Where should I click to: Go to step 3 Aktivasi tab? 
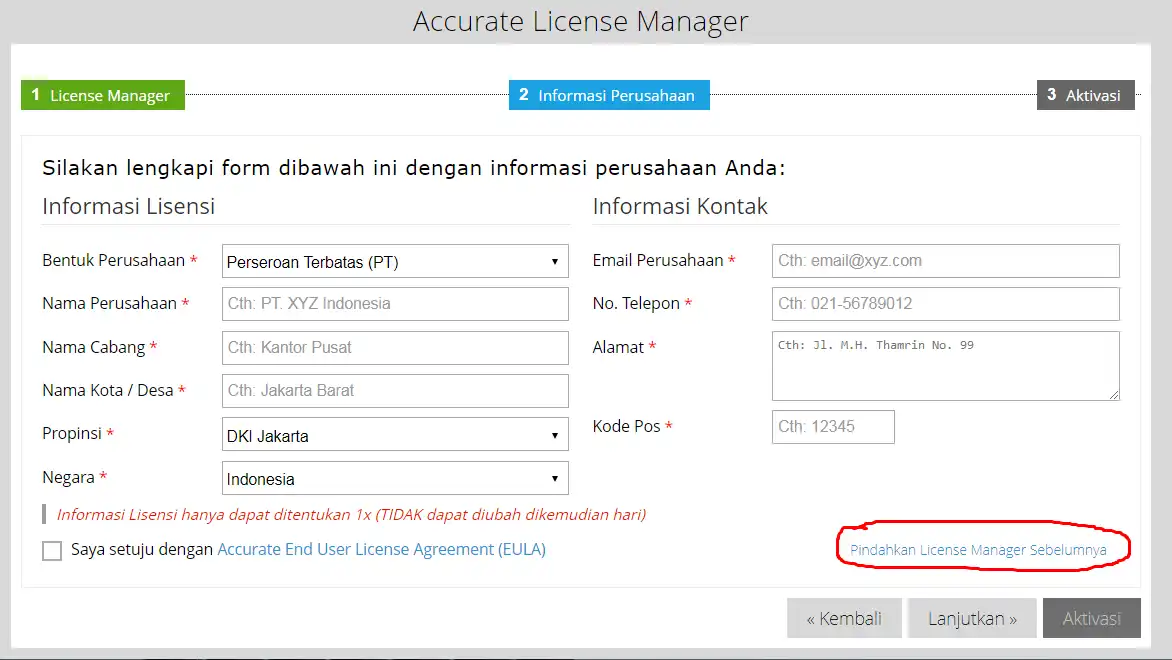(x=1085, y=95)
